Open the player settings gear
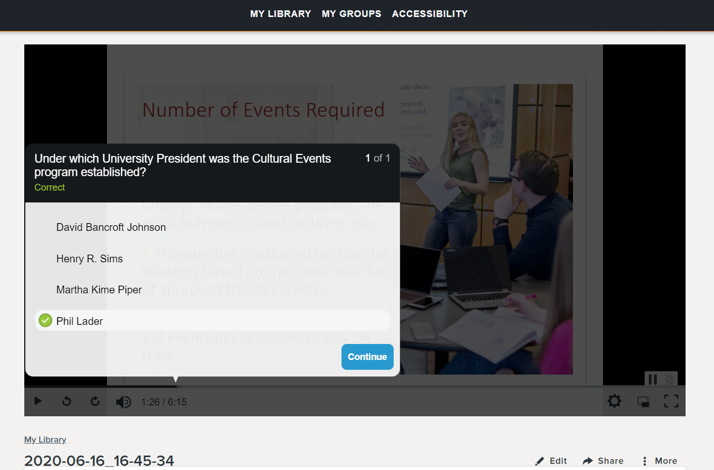 tap(614, 401)
